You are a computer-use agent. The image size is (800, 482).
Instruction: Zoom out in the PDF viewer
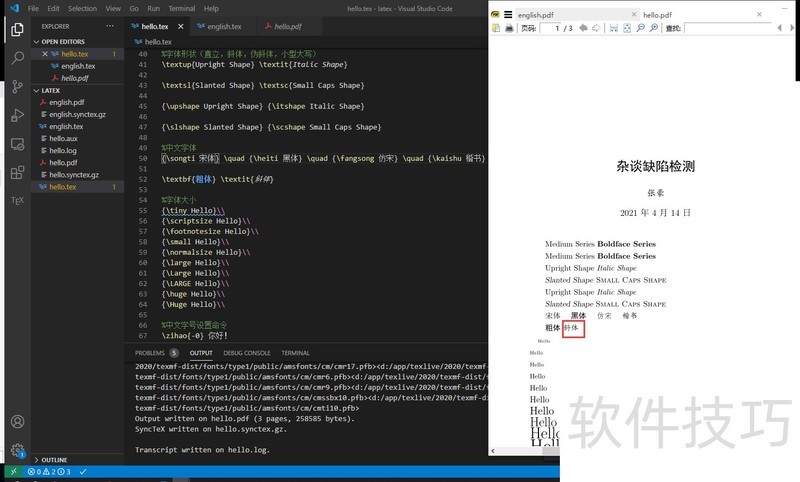click(x=640, y=28)
